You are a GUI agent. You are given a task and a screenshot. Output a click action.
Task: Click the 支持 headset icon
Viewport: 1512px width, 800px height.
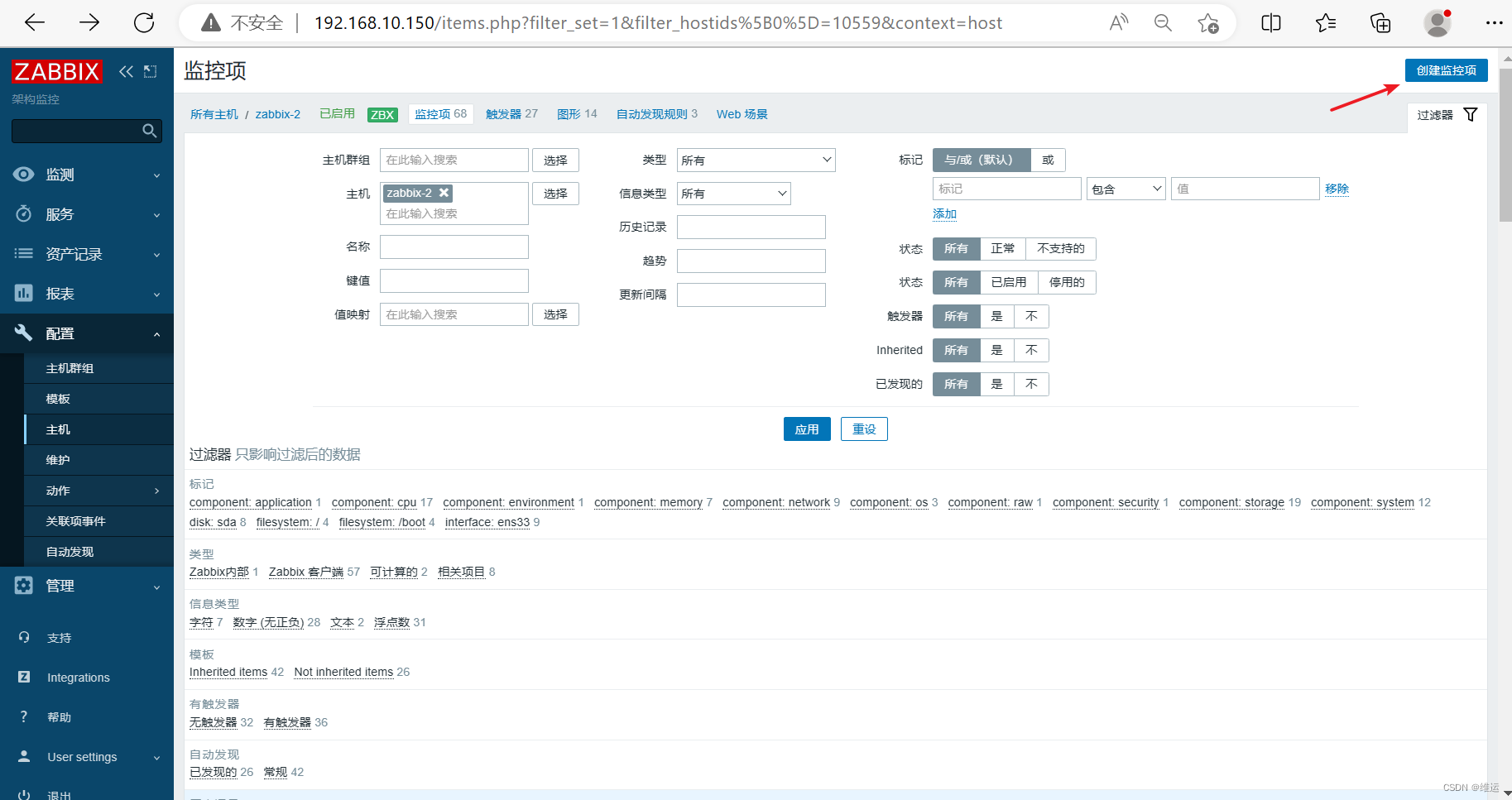pos(24,637)
